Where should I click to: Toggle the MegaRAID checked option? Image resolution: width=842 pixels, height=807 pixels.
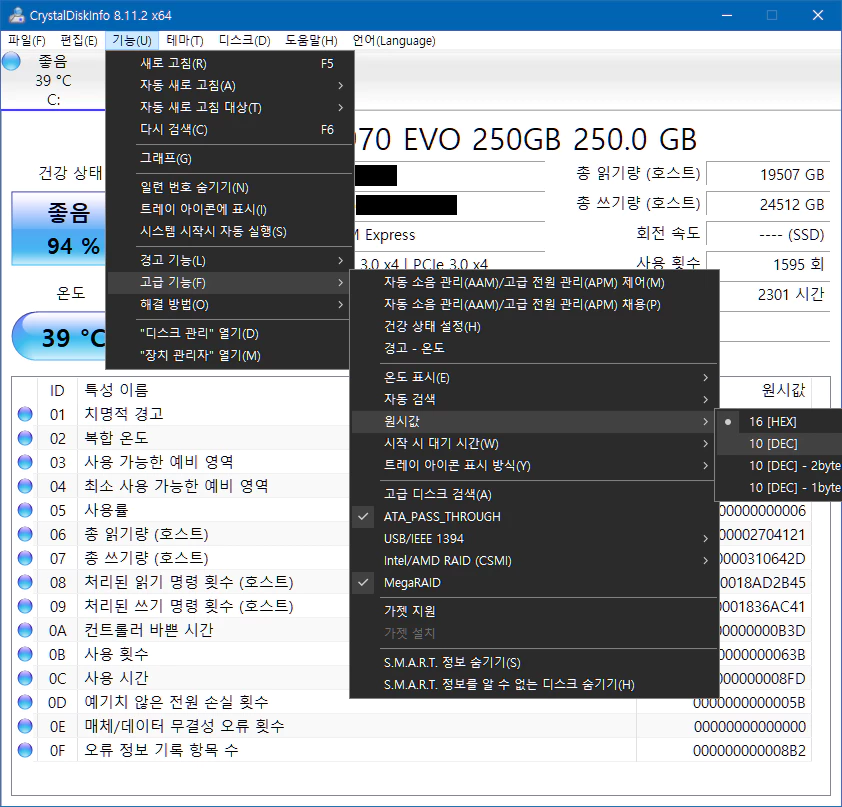point(534,583)
